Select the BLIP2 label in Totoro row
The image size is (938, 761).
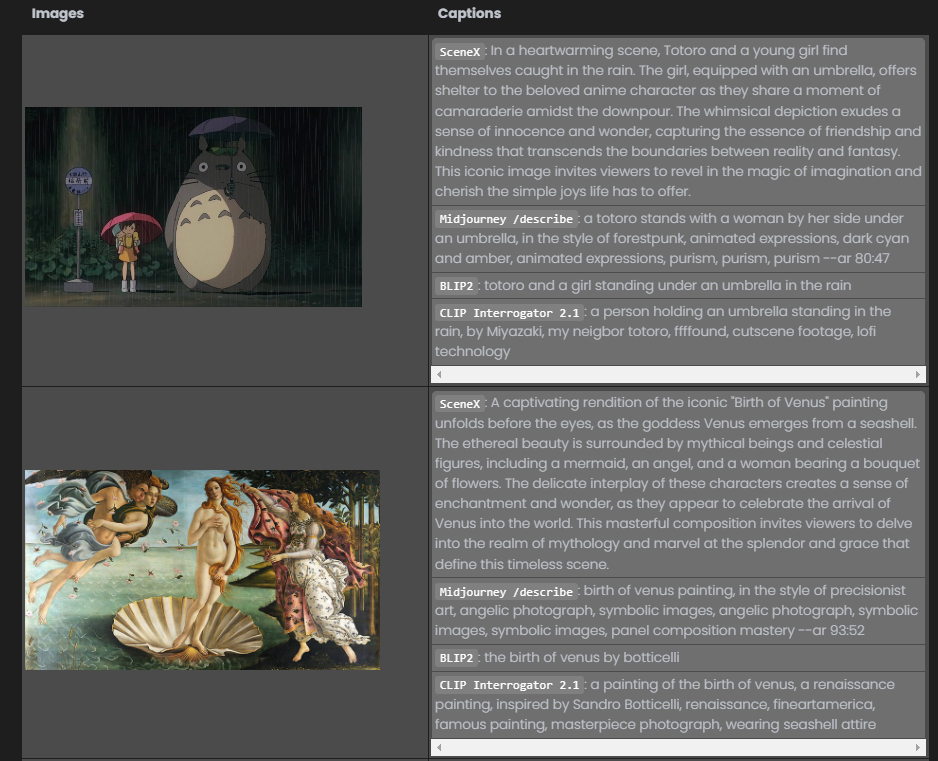point(456,286)
